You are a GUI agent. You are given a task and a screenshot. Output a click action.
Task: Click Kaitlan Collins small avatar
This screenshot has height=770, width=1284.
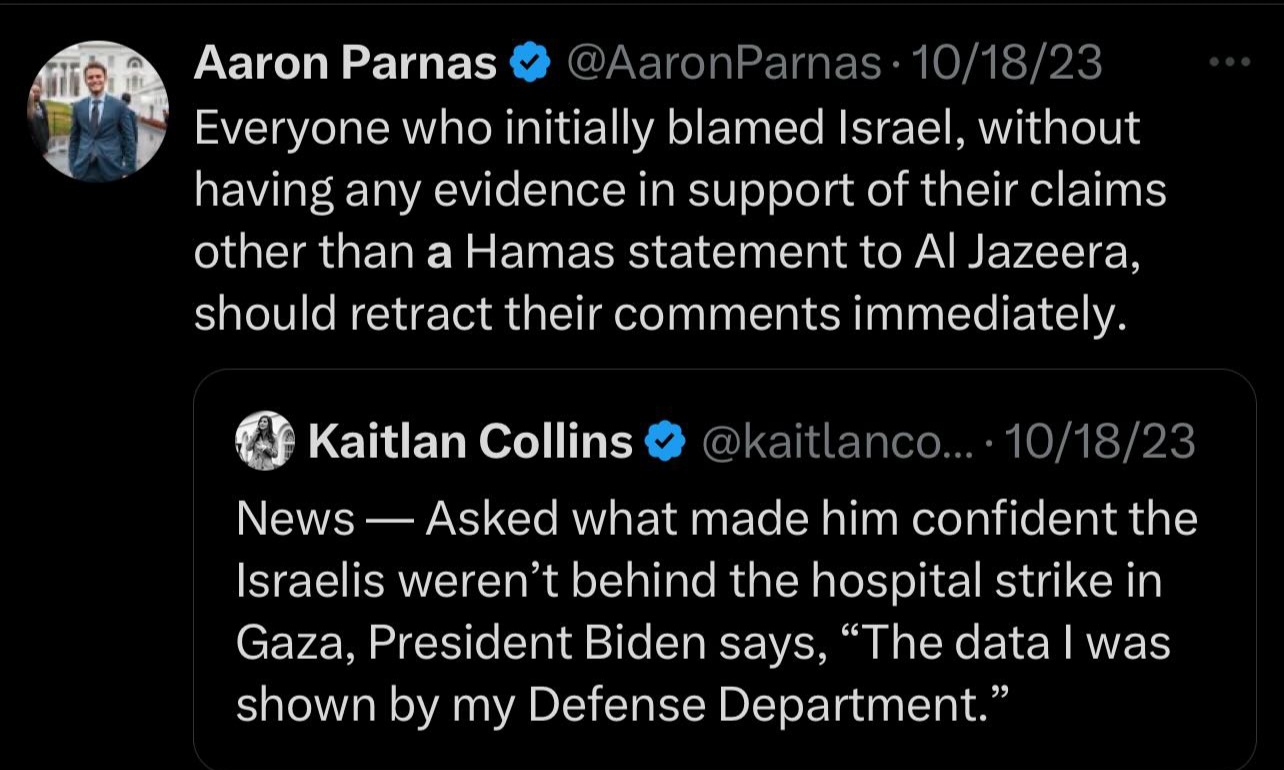click(x=264, y=440)
